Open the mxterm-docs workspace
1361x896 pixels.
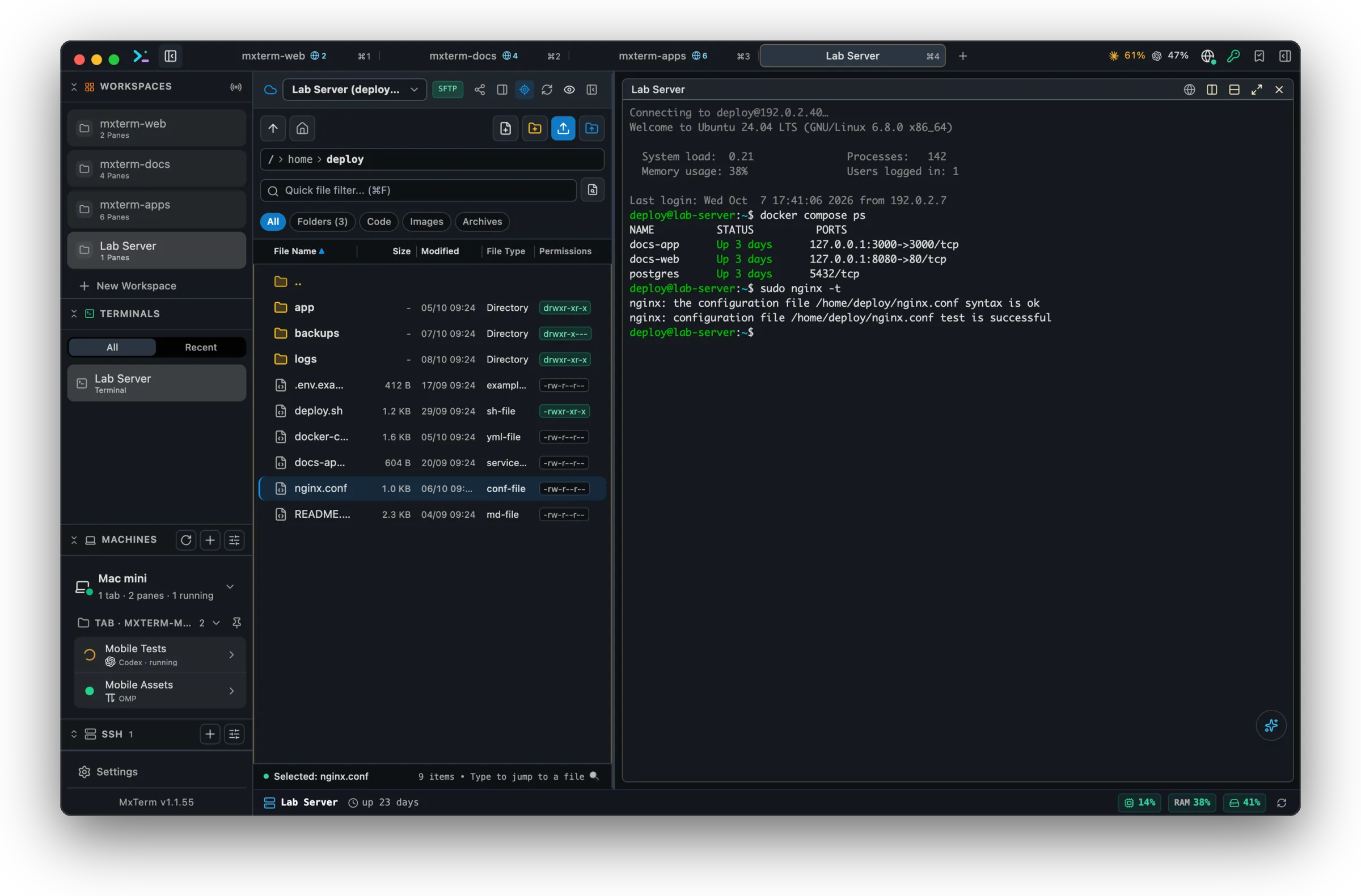click(x=157, y=168)
